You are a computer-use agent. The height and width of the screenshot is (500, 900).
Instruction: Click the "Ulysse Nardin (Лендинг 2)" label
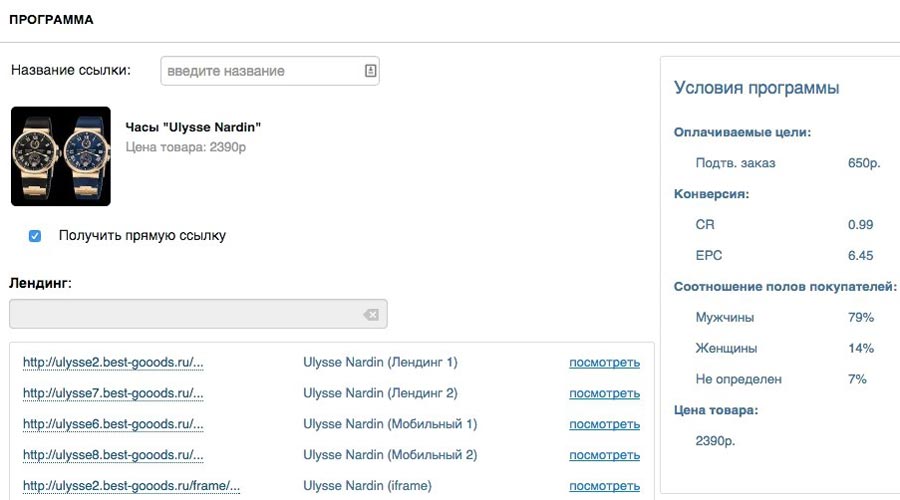380,393
